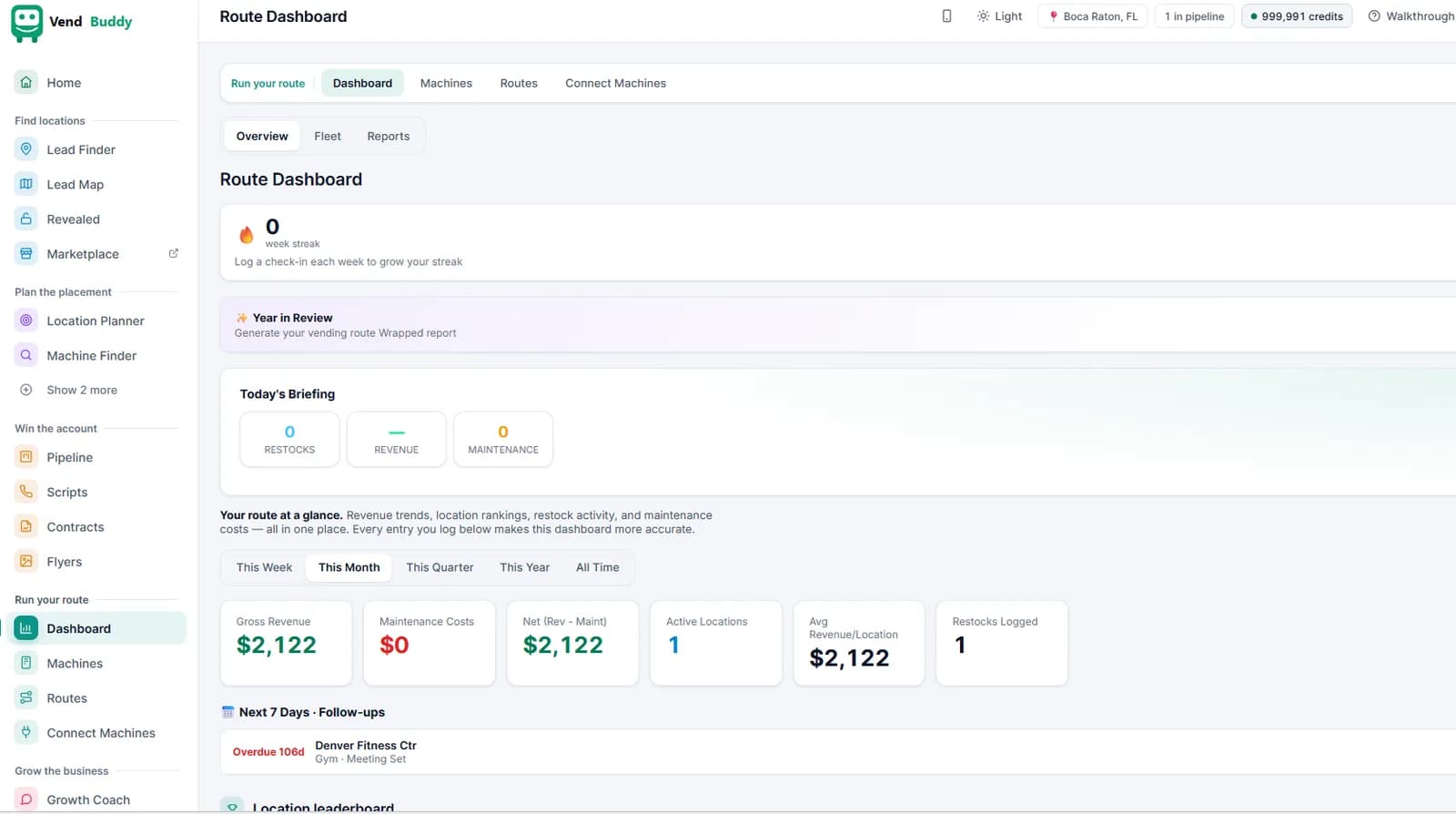
Task: Switch to the Machines top tab
Action: point(446,83)
